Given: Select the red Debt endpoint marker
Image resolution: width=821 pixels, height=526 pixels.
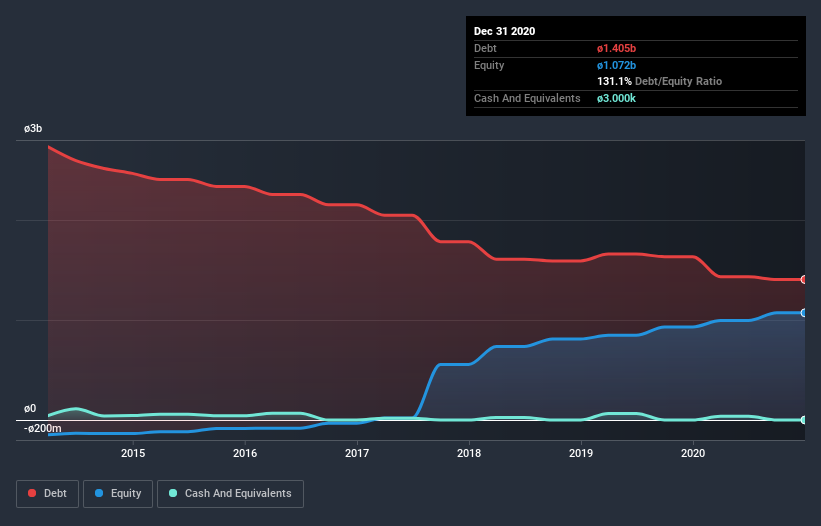Looking at the screenshot, I should [803, 279].
